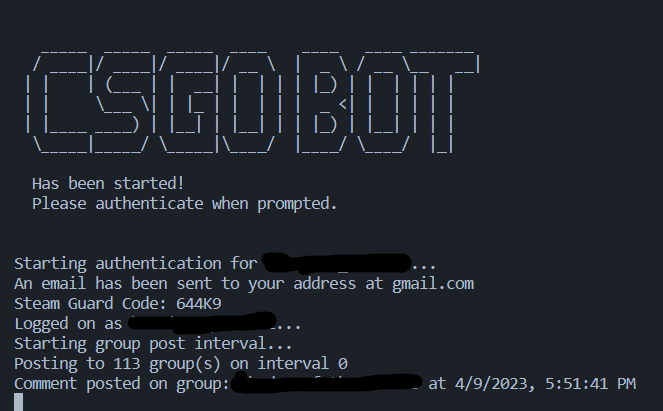663x411 pixels.
Task: Click redacted name after "Logged on as"
Action: pyautogui.click(x=202, y=323)
